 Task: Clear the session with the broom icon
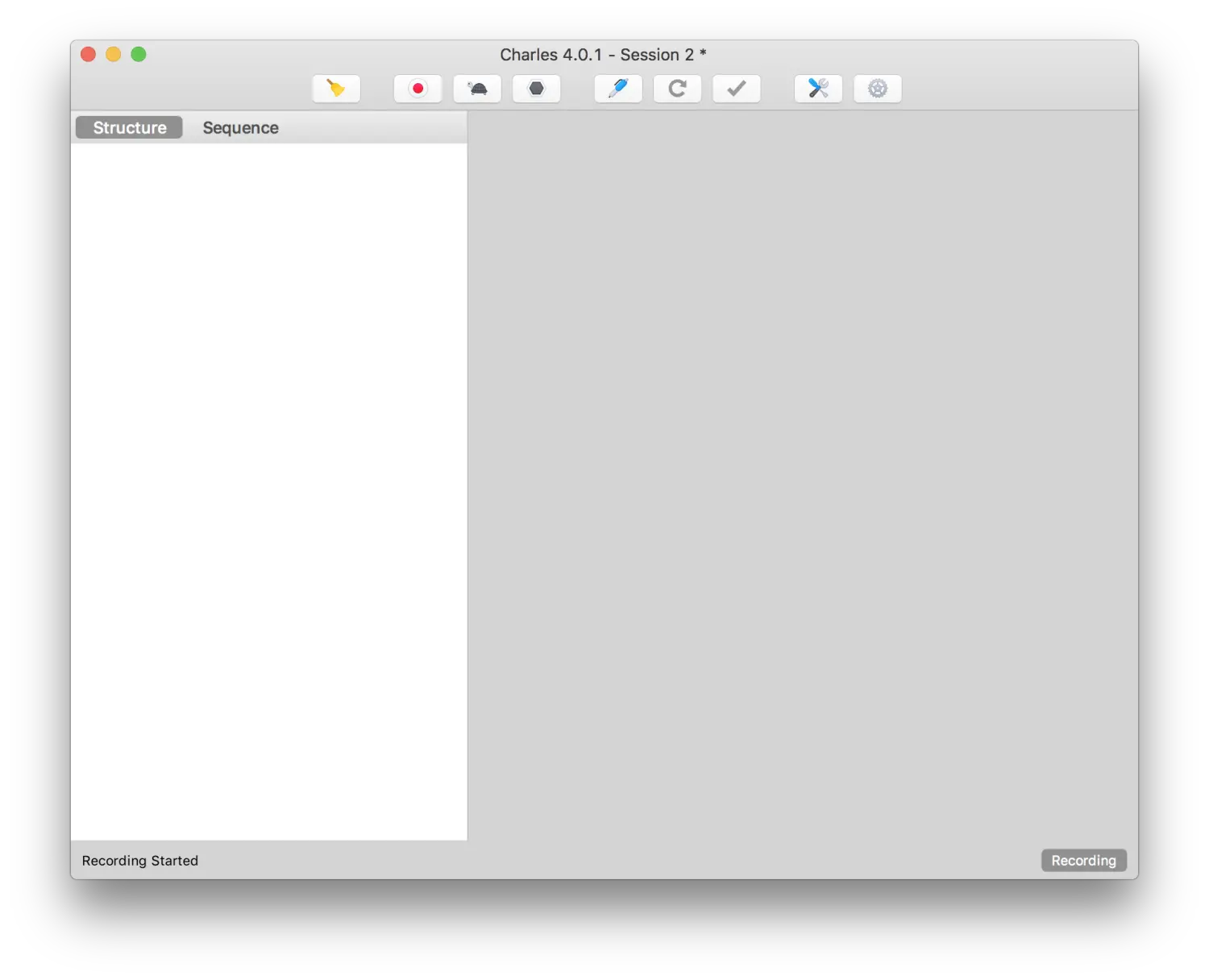point(336,89)
